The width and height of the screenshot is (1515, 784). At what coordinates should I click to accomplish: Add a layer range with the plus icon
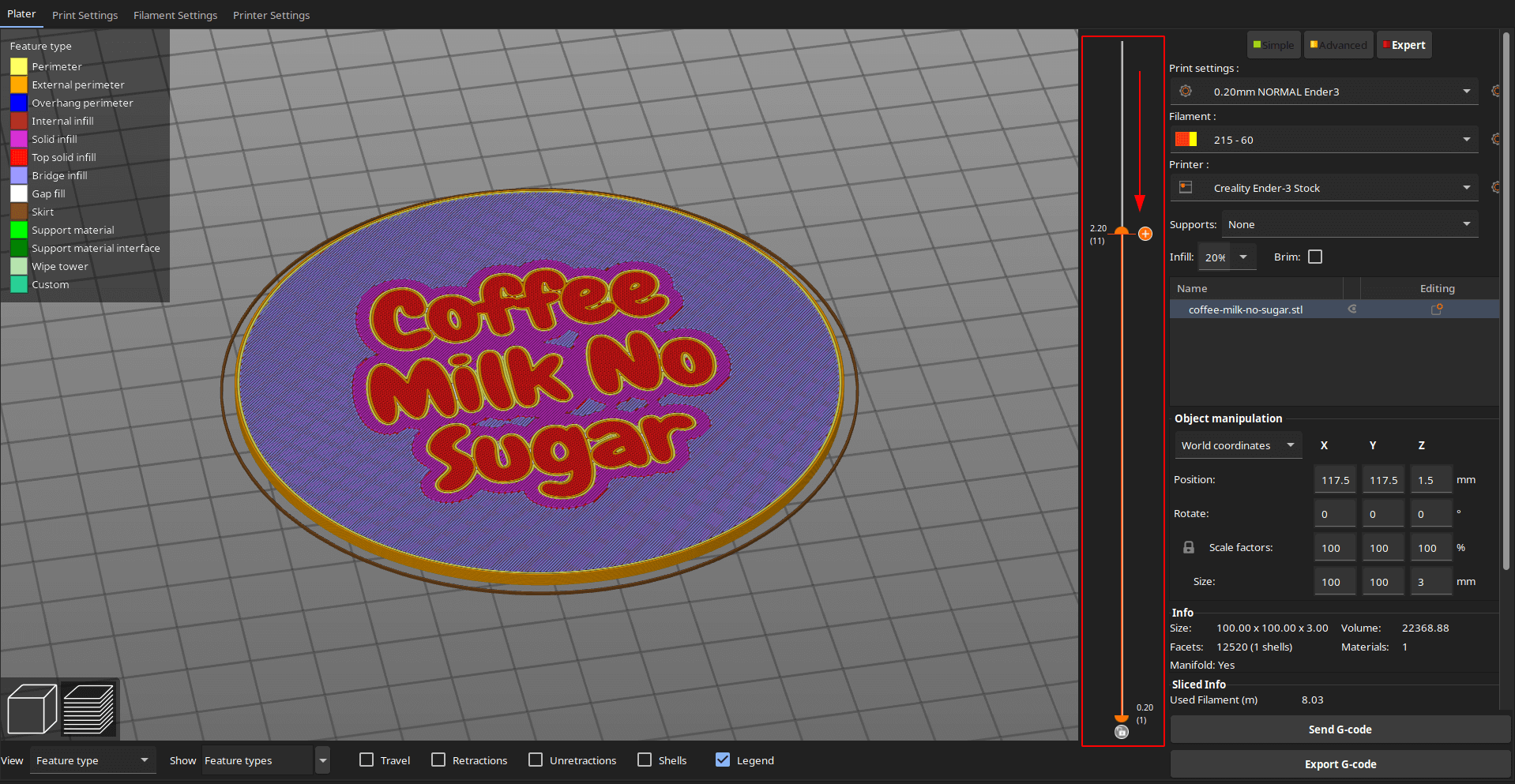[1145, 234]
